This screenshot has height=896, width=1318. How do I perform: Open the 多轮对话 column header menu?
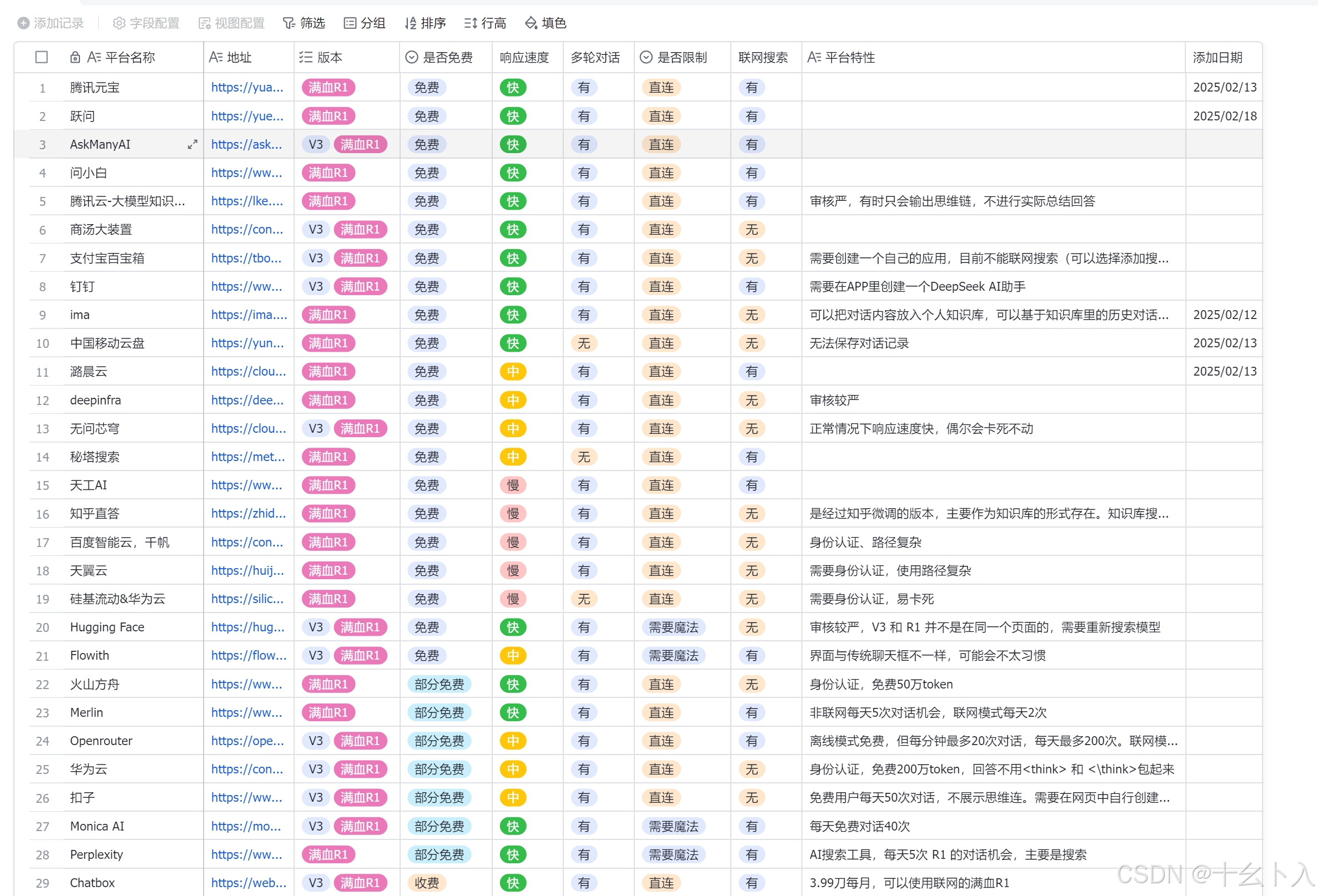coord(595,57)
